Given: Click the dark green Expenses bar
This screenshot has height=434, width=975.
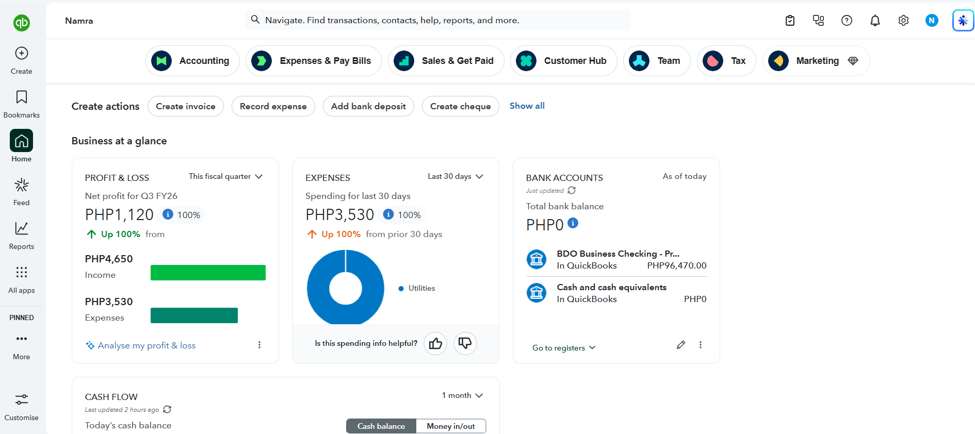Looking at the screenshot, I should click(x=194, y=315).
